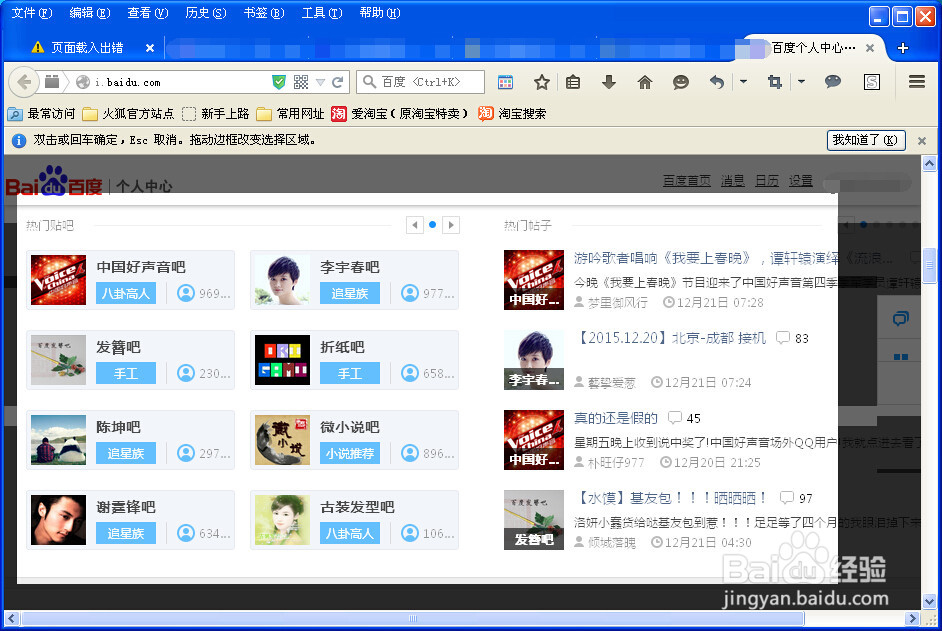Open the post 真的还是假的

(x=616, y=418)
